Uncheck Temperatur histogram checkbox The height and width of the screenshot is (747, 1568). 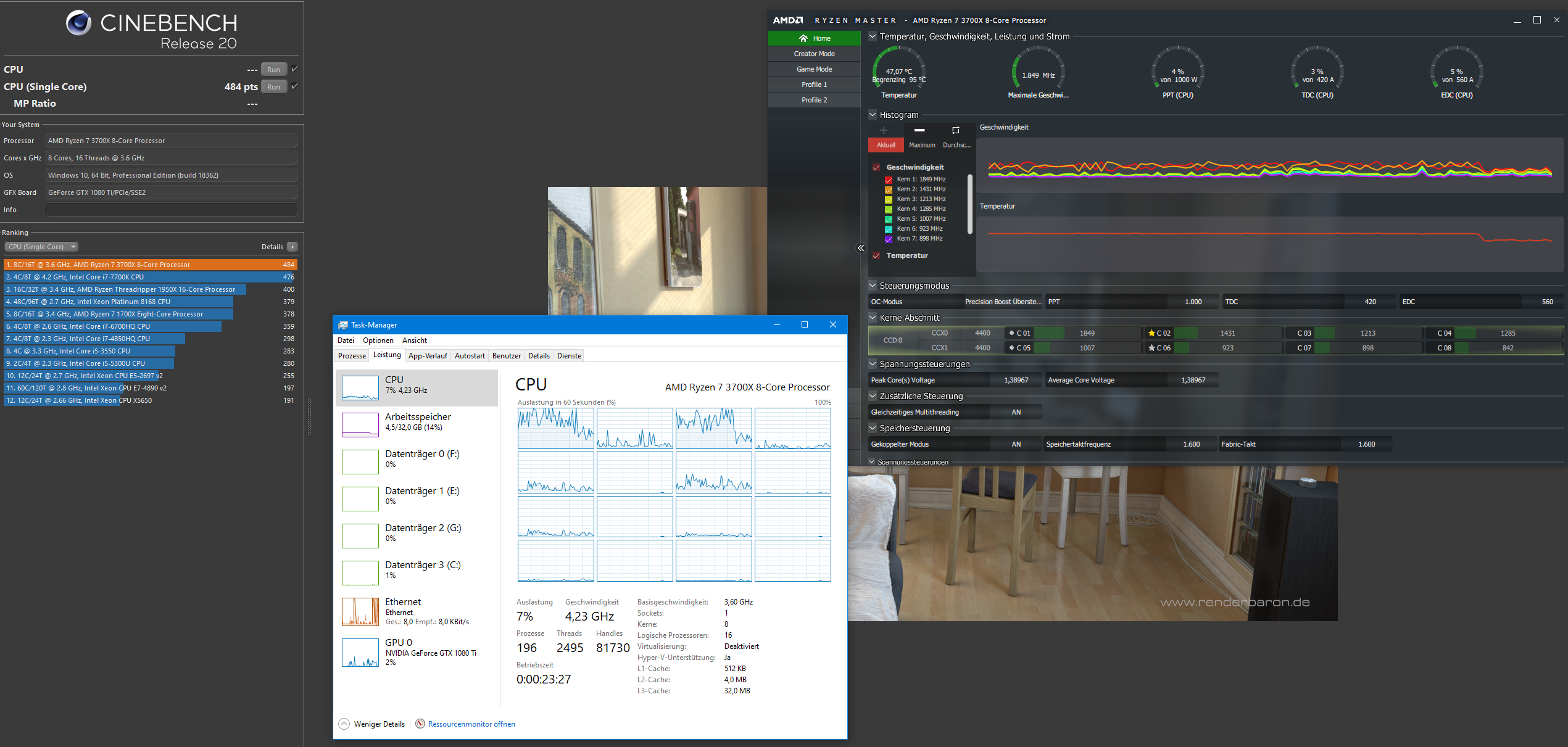click(876, 255)
